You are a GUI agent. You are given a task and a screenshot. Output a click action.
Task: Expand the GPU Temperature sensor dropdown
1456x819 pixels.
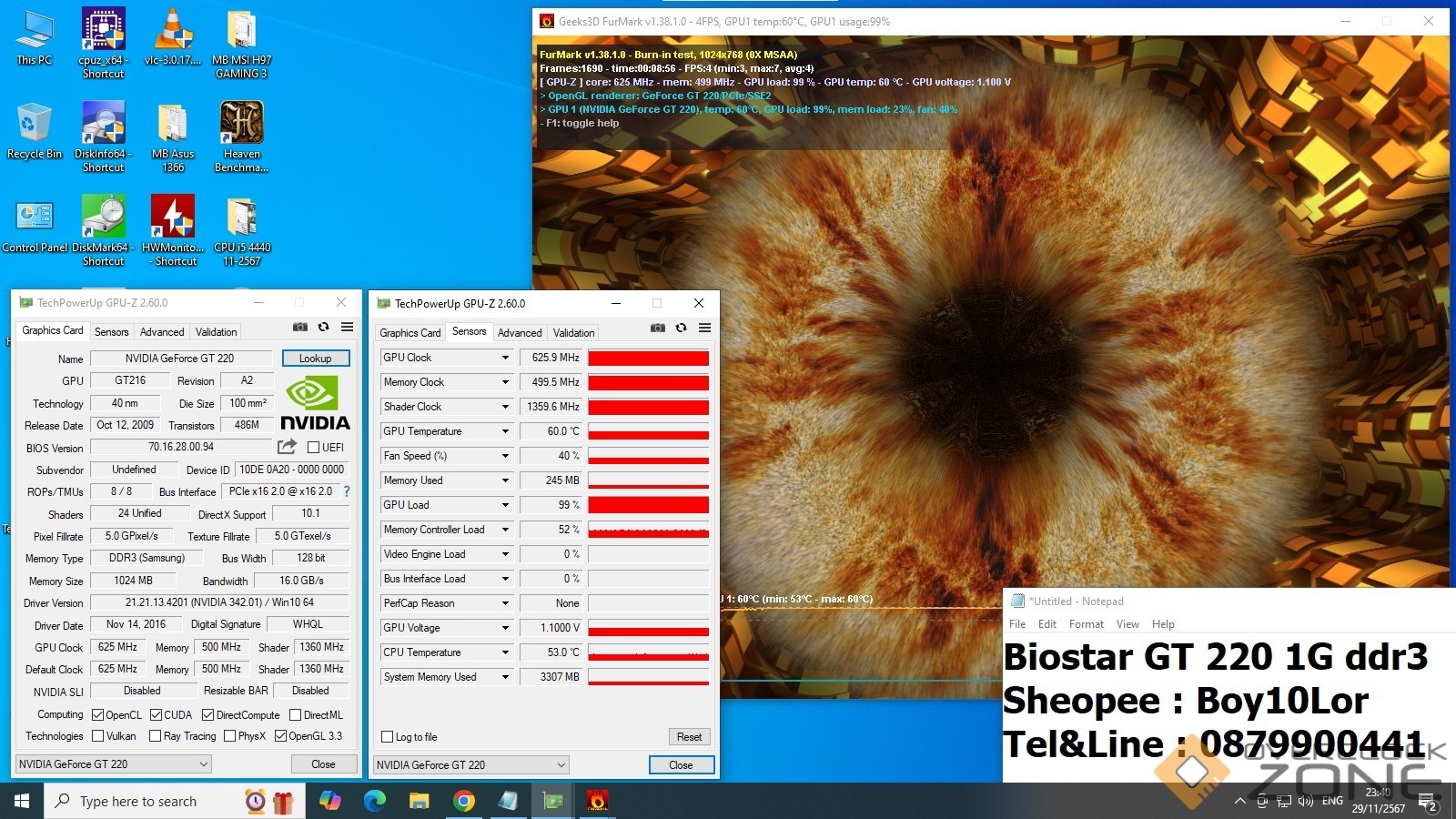[505, 431]
